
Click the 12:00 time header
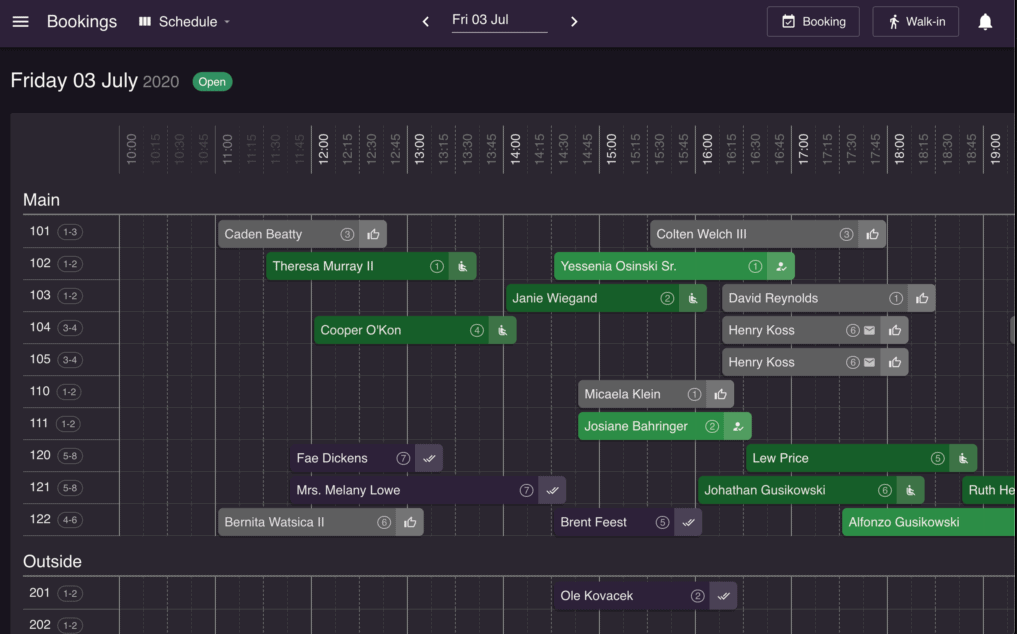click(x=323, y=149)
